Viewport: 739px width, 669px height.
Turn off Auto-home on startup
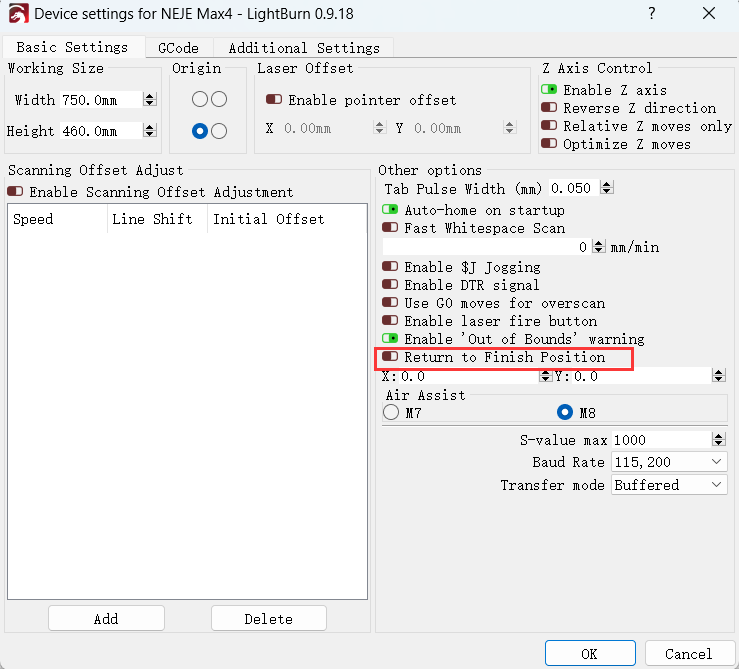click(390, 210)
